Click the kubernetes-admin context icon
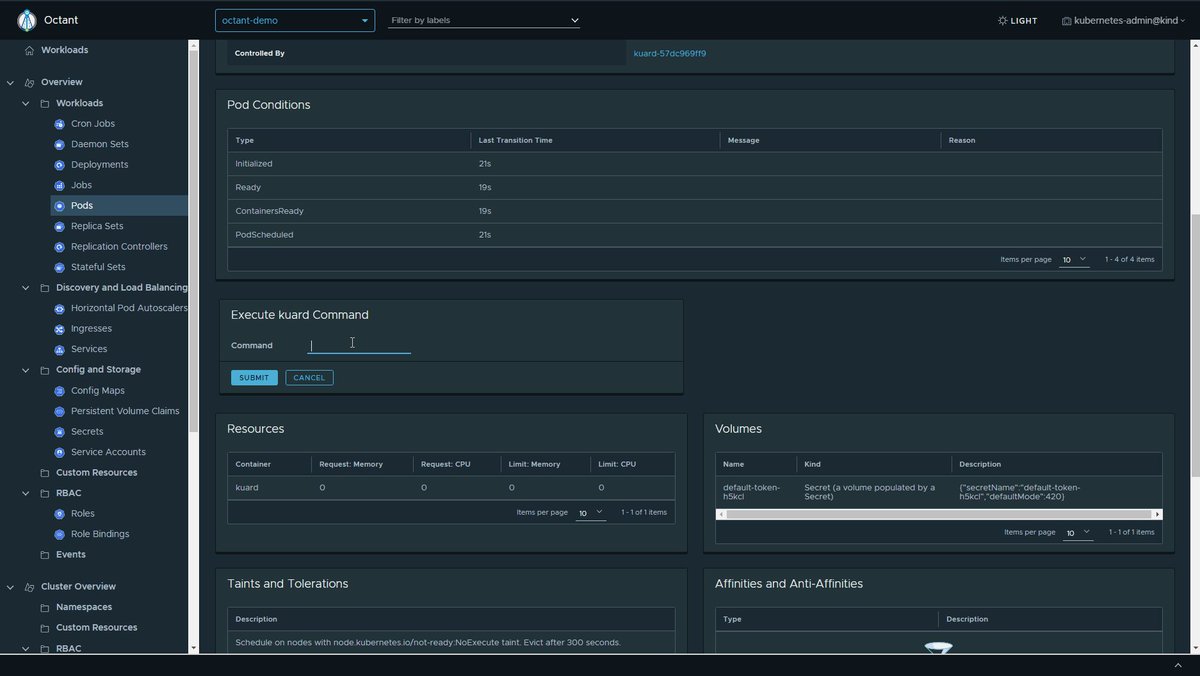 coord(1067,20)
